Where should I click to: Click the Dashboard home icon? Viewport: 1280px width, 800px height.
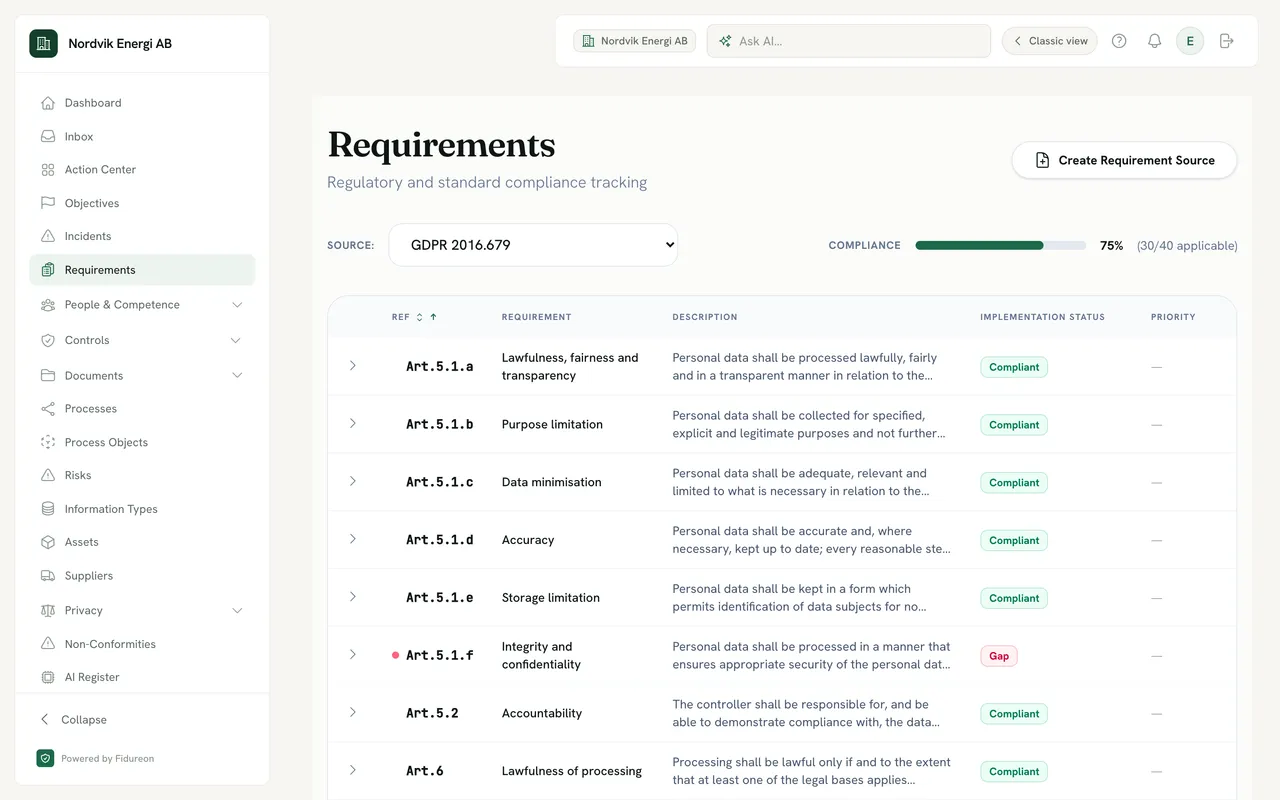[x=48, y=103]
